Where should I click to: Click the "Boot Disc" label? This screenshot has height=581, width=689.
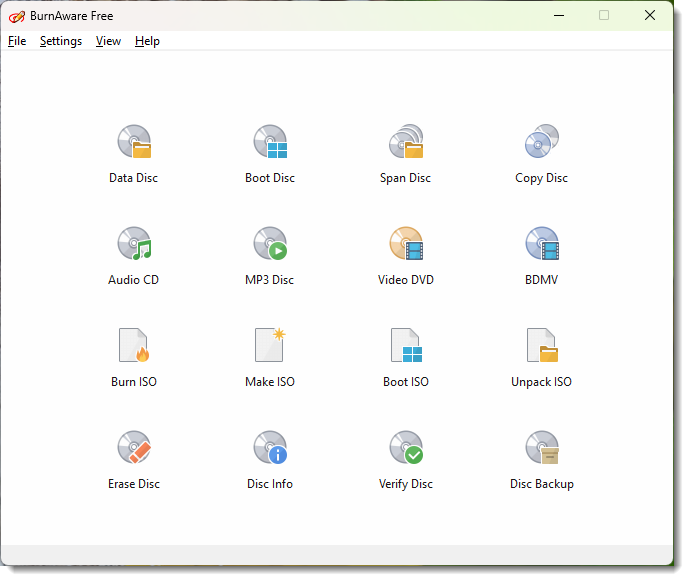tap(270, 178)
